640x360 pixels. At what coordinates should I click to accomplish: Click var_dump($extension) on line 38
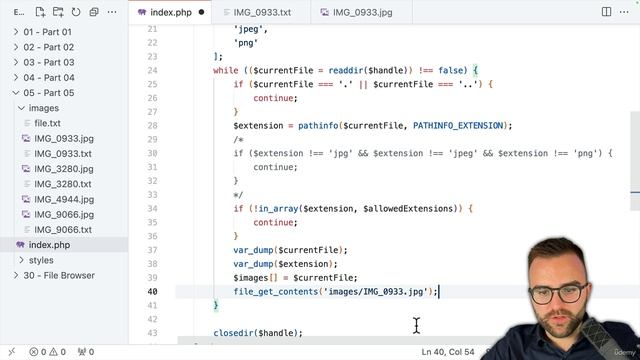pos(285,264)
